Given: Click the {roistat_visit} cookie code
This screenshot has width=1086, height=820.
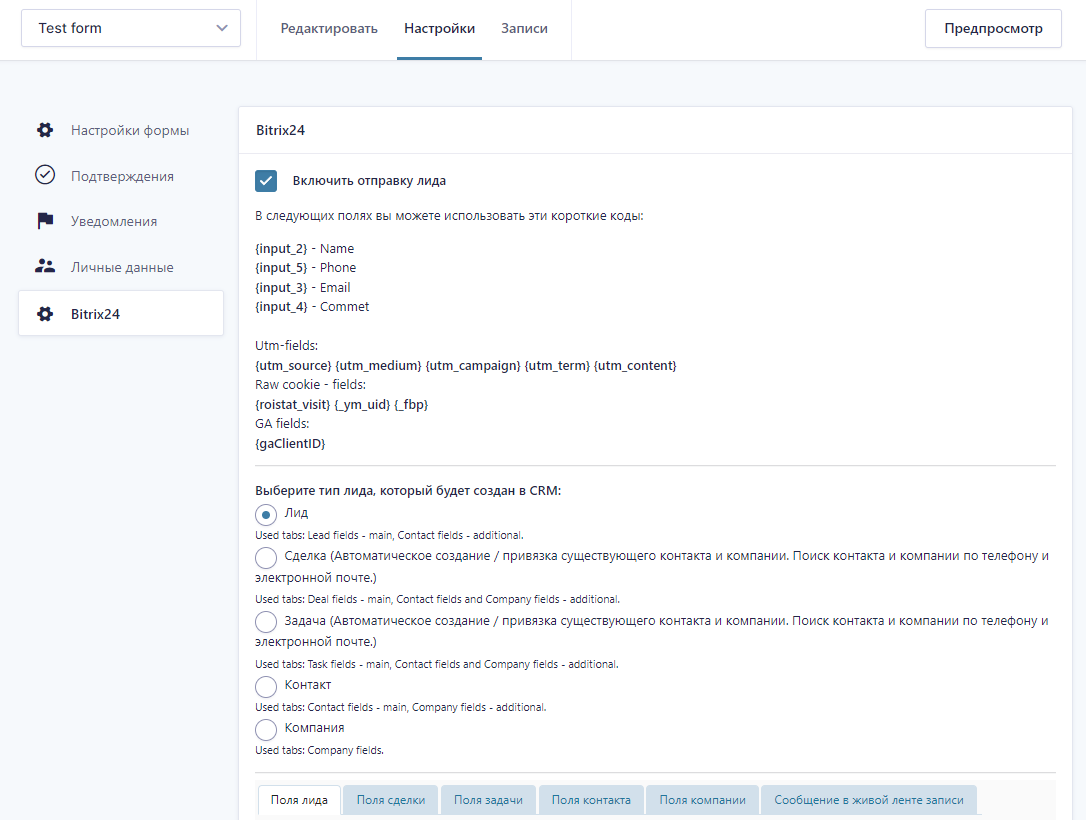Looking at the screenshot, I should point(293,404).
